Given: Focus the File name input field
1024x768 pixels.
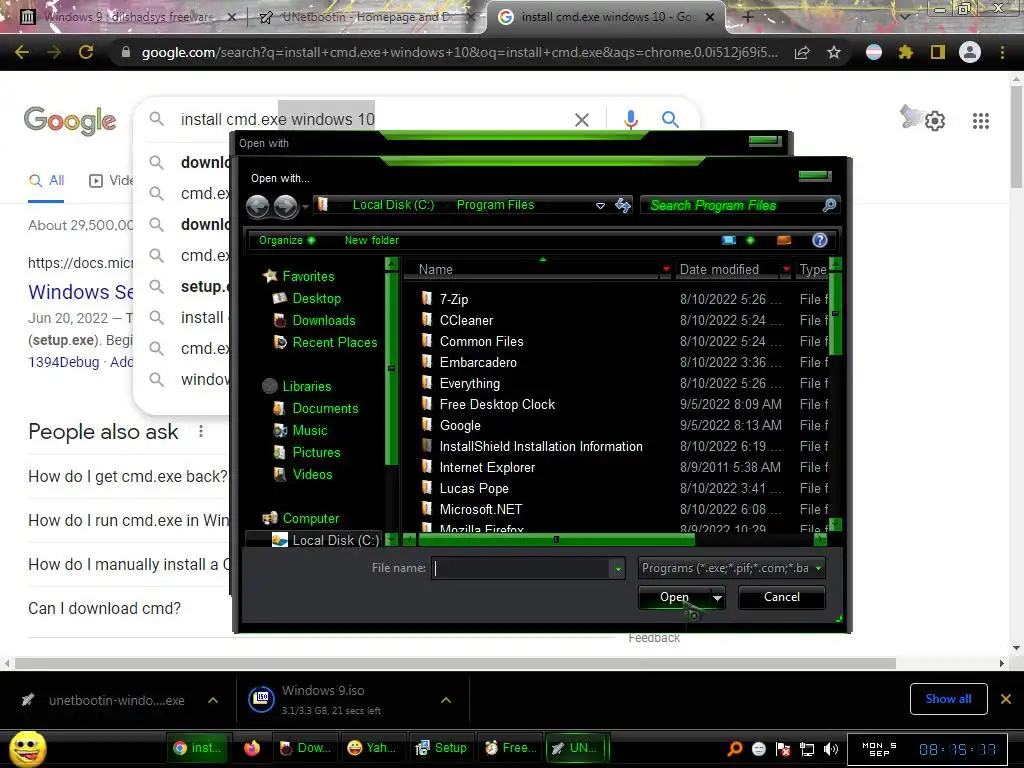Looking at the screenshot, I should coord(520,568).
